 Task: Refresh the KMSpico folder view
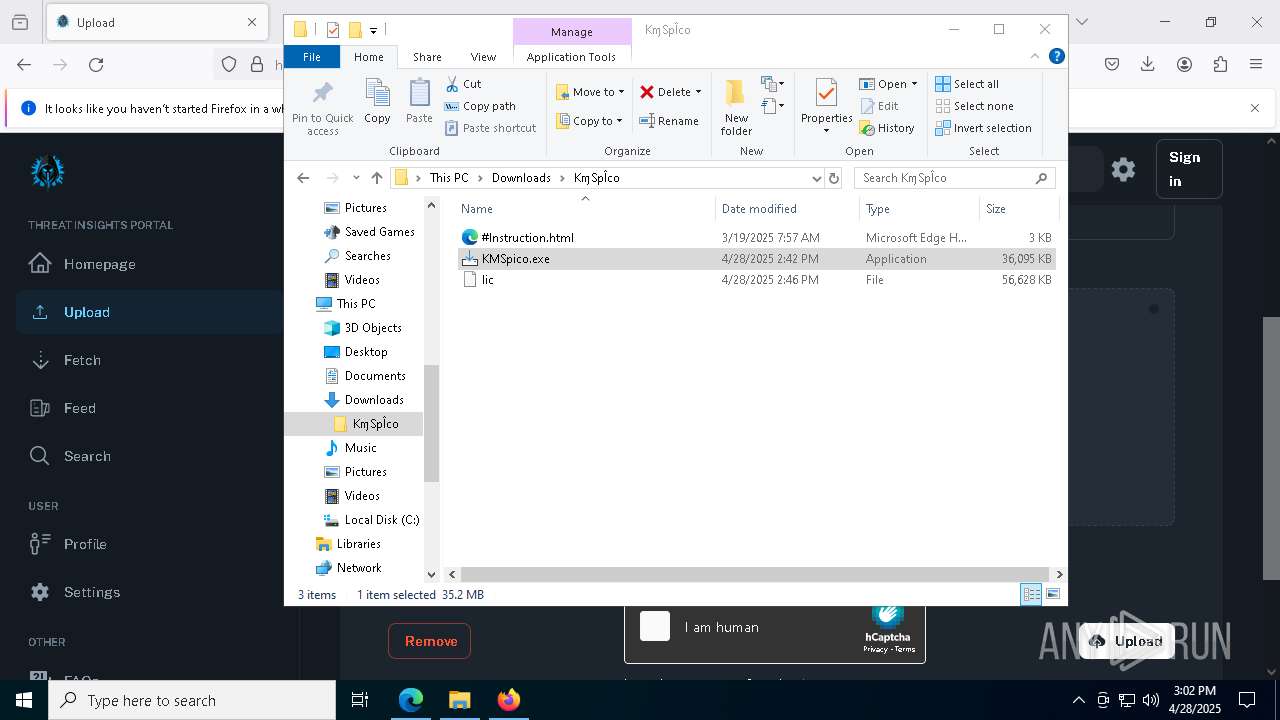point(833,178)
